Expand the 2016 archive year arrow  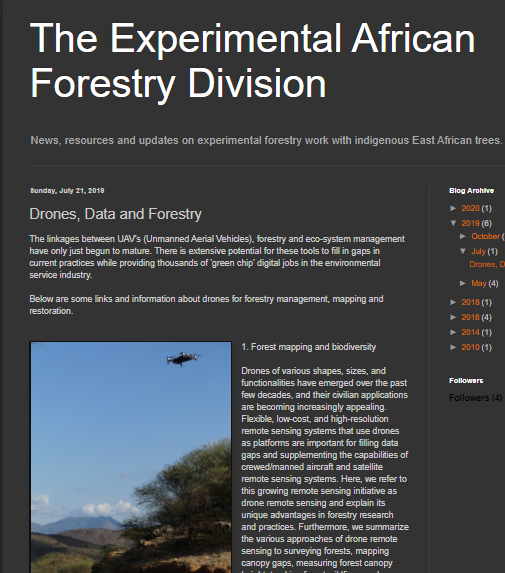[x=453, y=317]
